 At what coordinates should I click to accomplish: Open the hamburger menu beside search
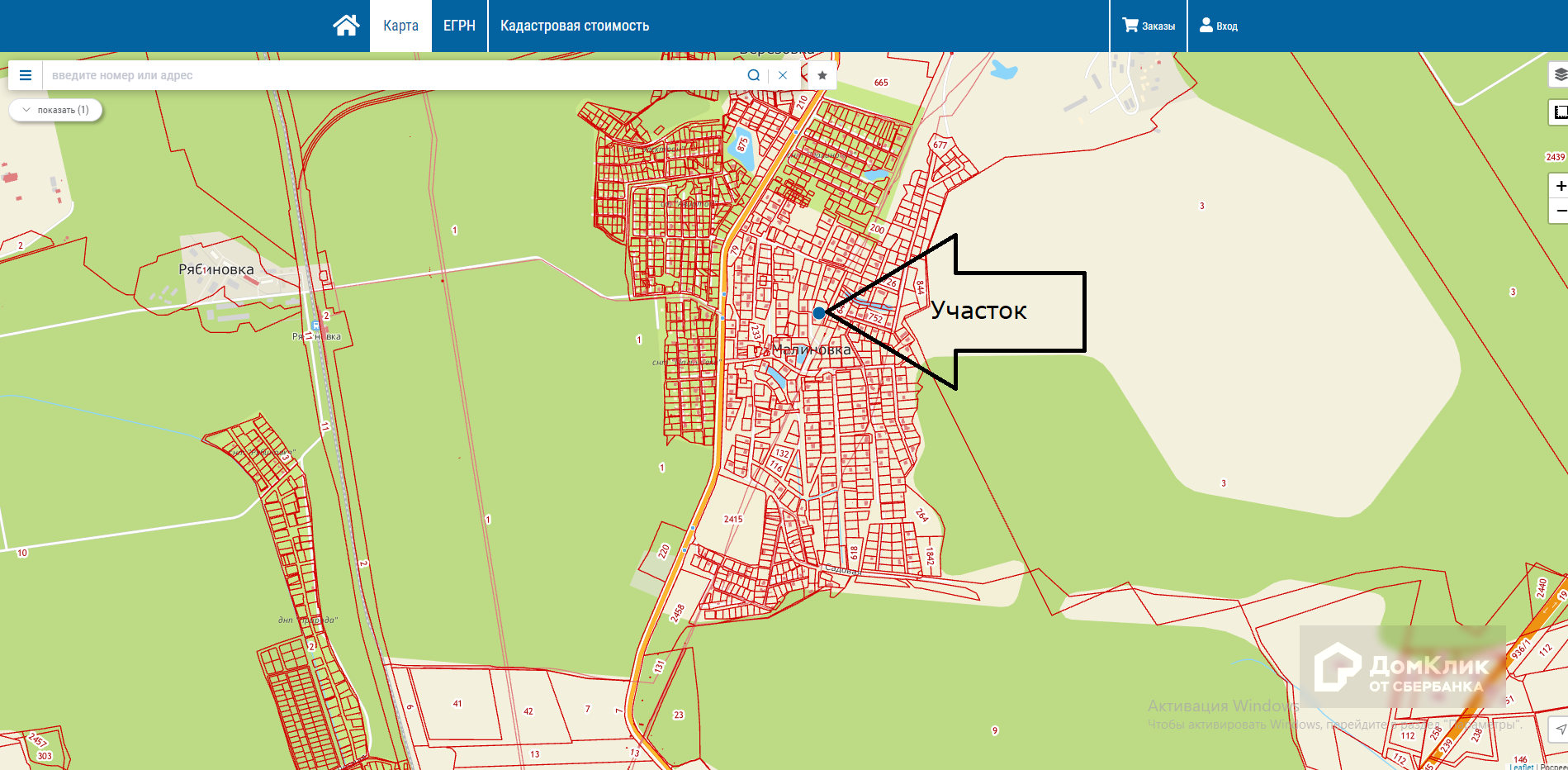coord(26,75)
